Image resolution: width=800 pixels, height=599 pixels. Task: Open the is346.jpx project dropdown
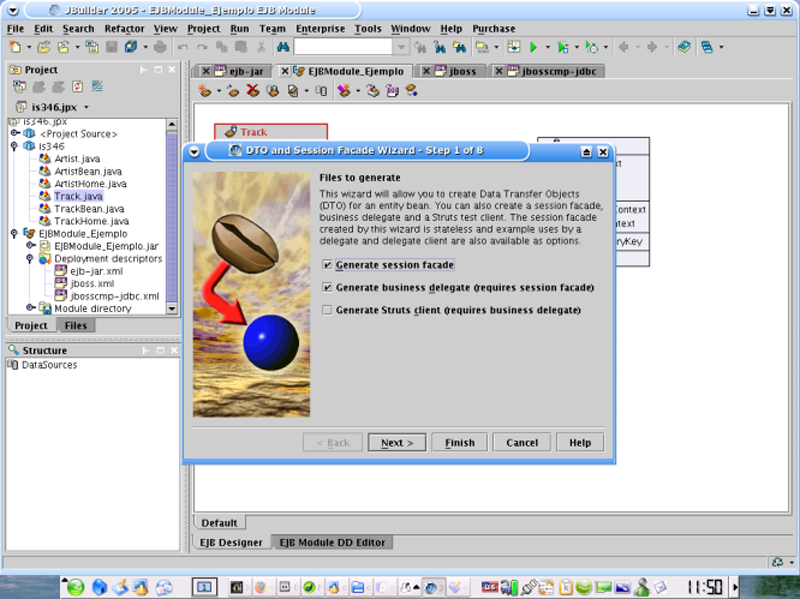coord(87,107)
